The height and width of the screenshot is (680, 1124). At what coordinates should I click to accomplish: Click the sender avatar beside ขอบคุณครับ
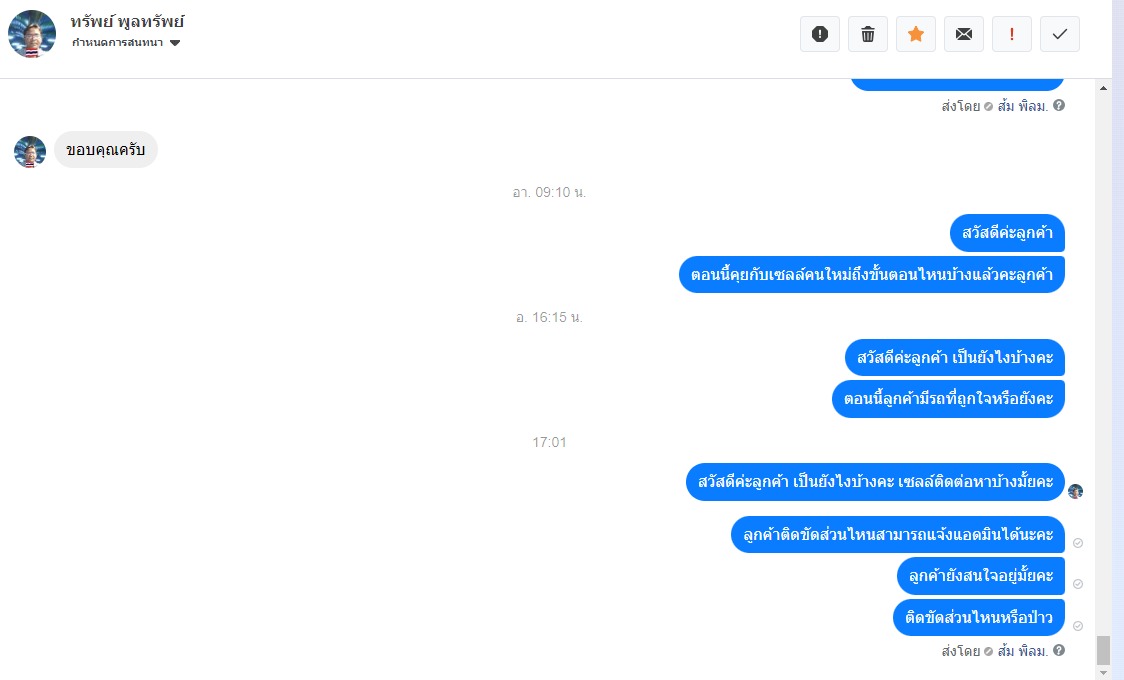coord(30,151)
